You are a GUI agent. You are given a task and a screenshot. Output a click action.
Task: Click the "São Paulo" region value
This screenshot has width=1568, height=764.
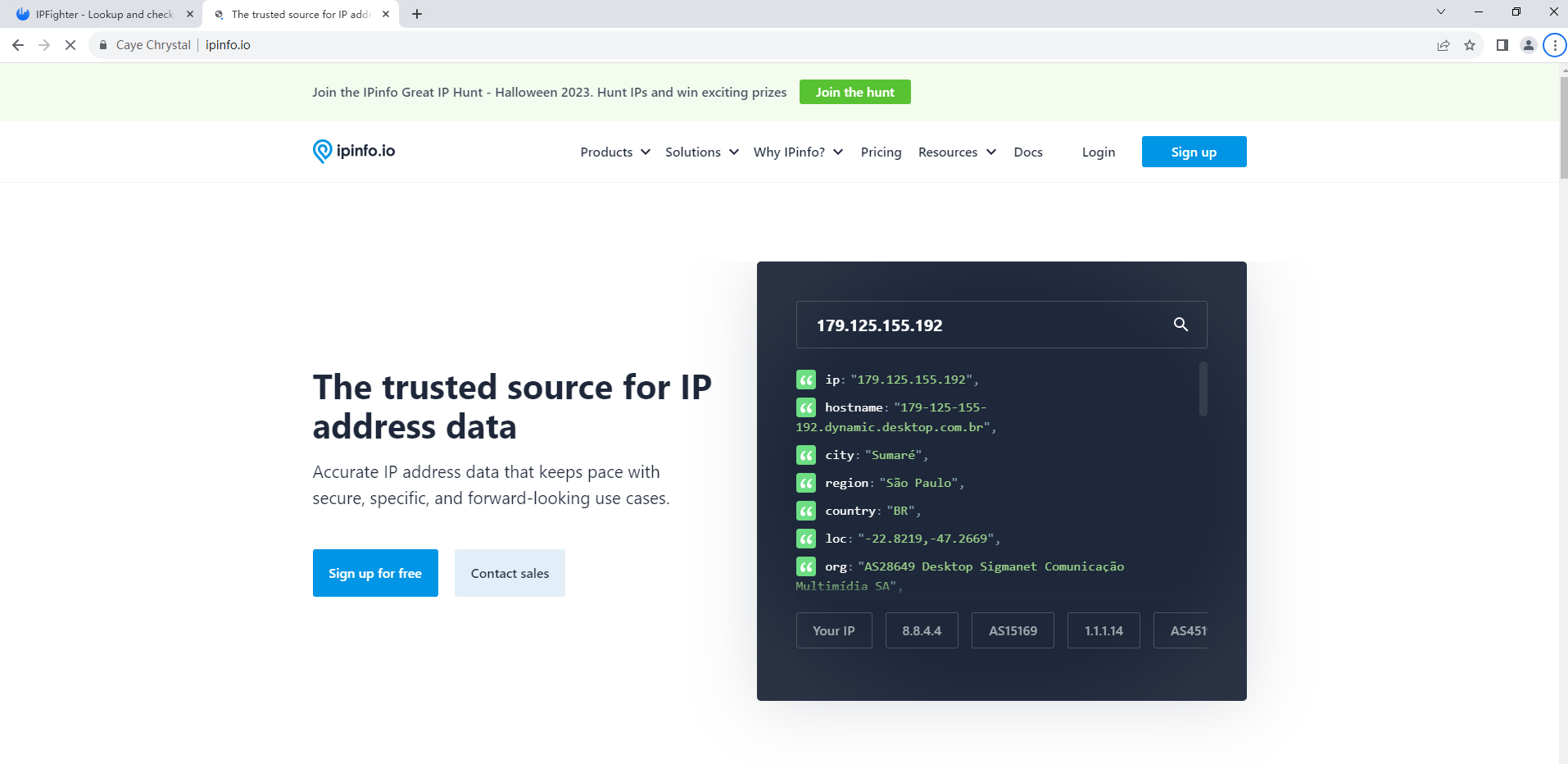(918, 483)
